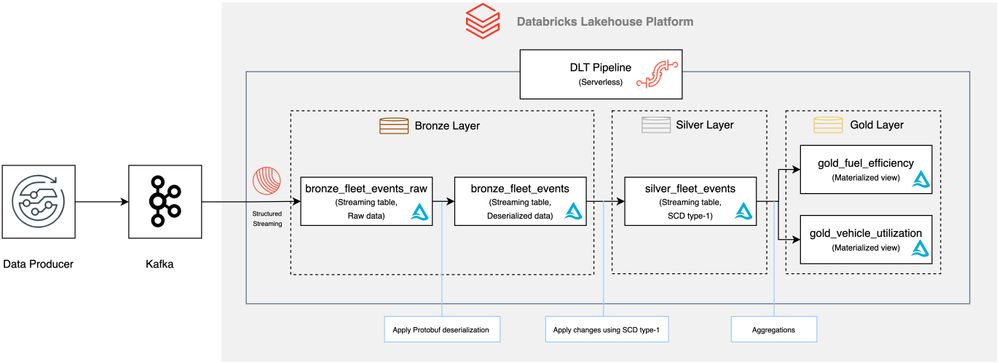Viewport: 999px width, 363px height.
Task: Click the Gold Layer database icon
Action: [x=827, y=125]
